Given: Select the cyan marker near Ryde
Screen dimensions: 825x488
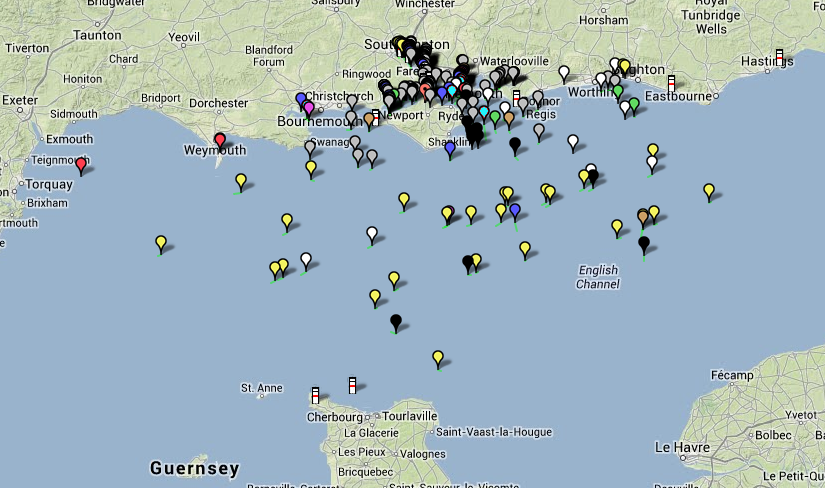Looking at the screenshot, I should 484,113.
